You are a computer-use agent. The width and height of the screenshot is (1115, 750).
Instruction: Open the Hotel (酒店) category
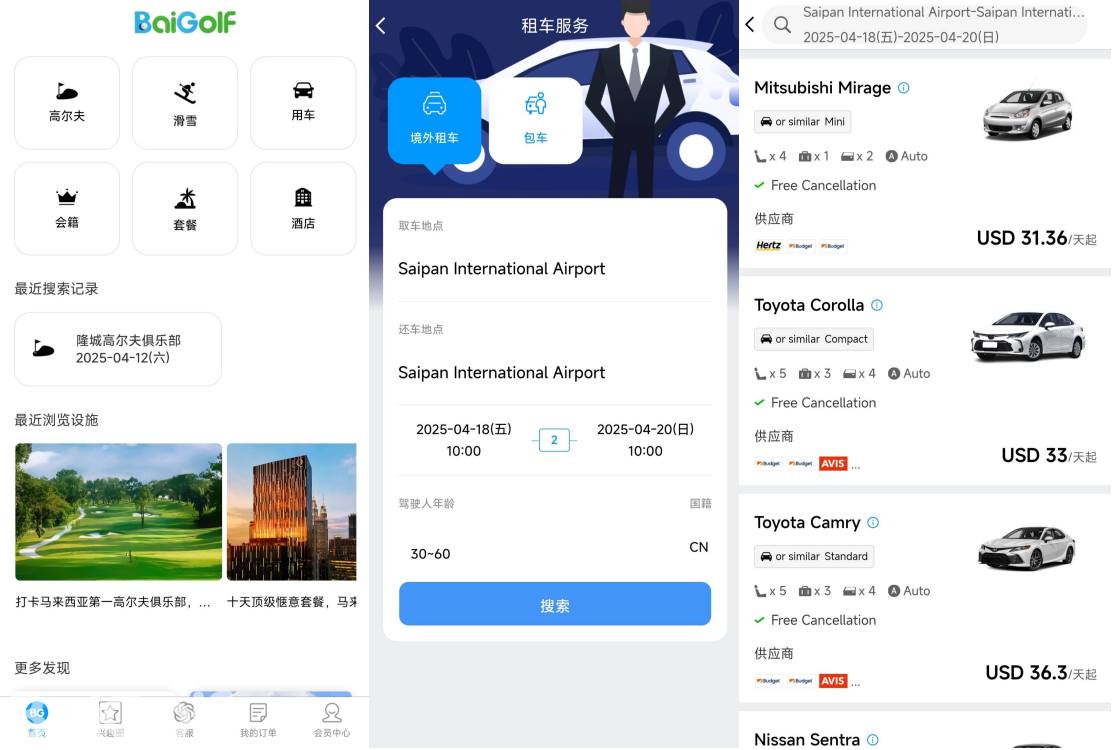[x=303, y=209]
